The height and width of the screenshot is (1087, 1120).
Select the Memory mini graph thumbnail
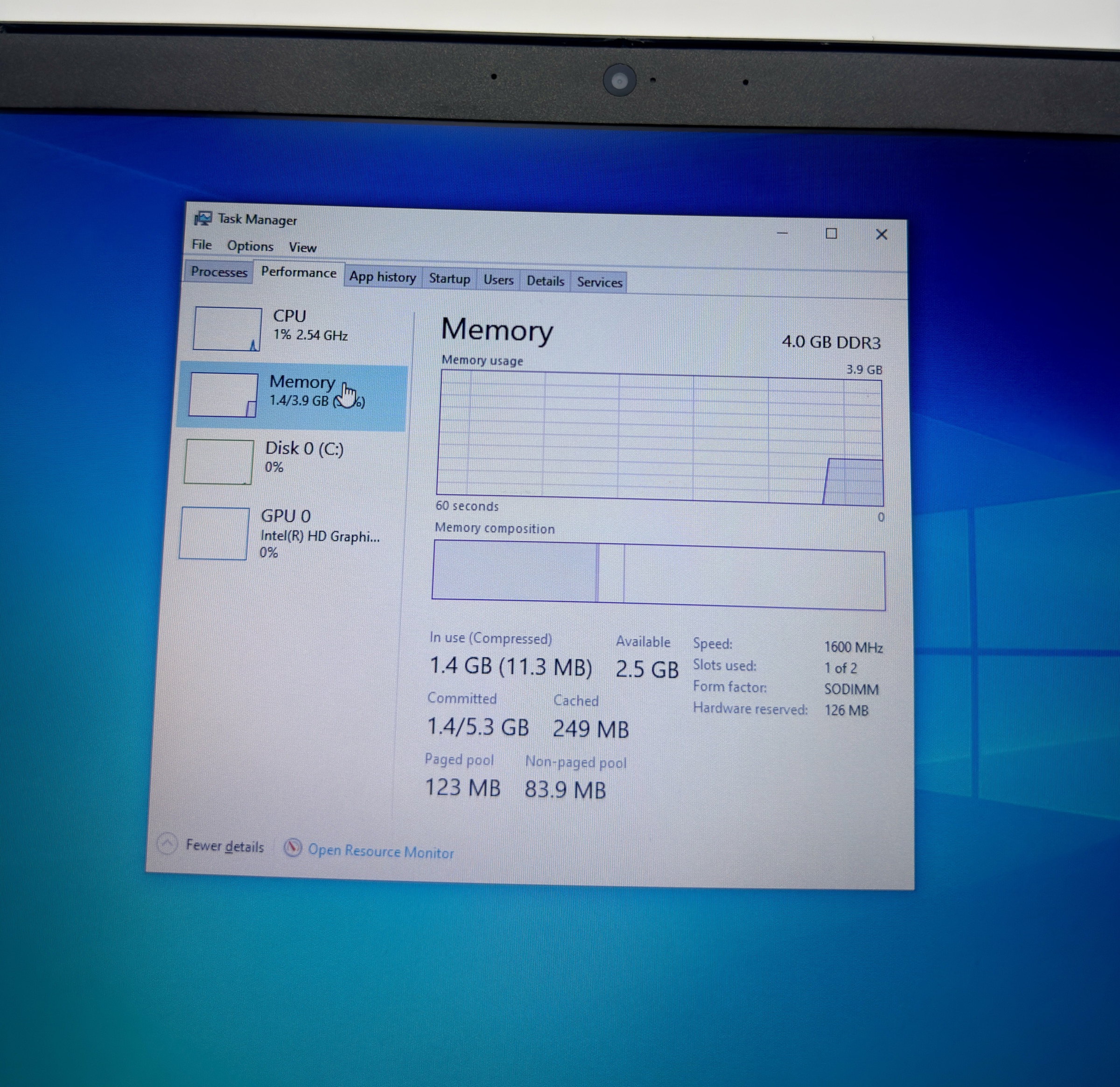pos(223,394)
